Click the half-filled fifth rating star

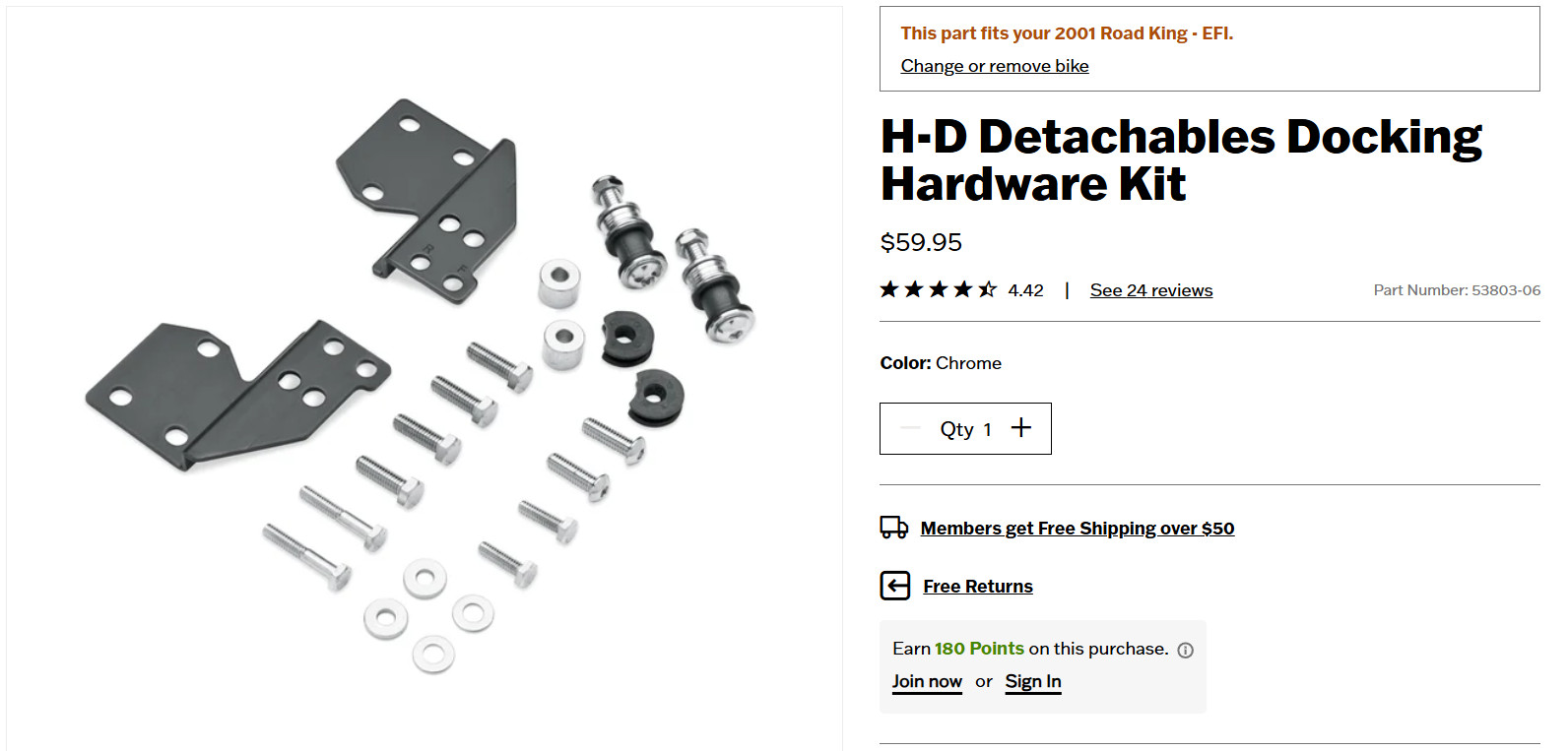click(987, 289)
